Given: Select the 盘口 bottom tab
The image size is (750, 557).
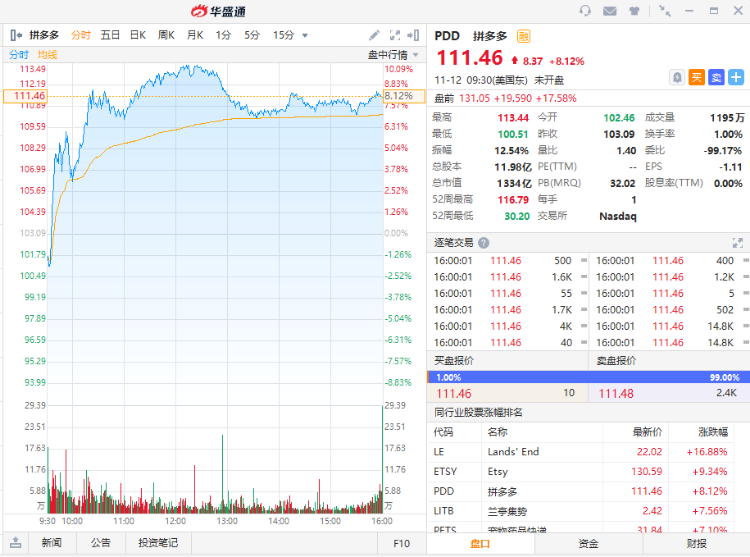Looking at the screenshot, I should (x=480, y=544).
